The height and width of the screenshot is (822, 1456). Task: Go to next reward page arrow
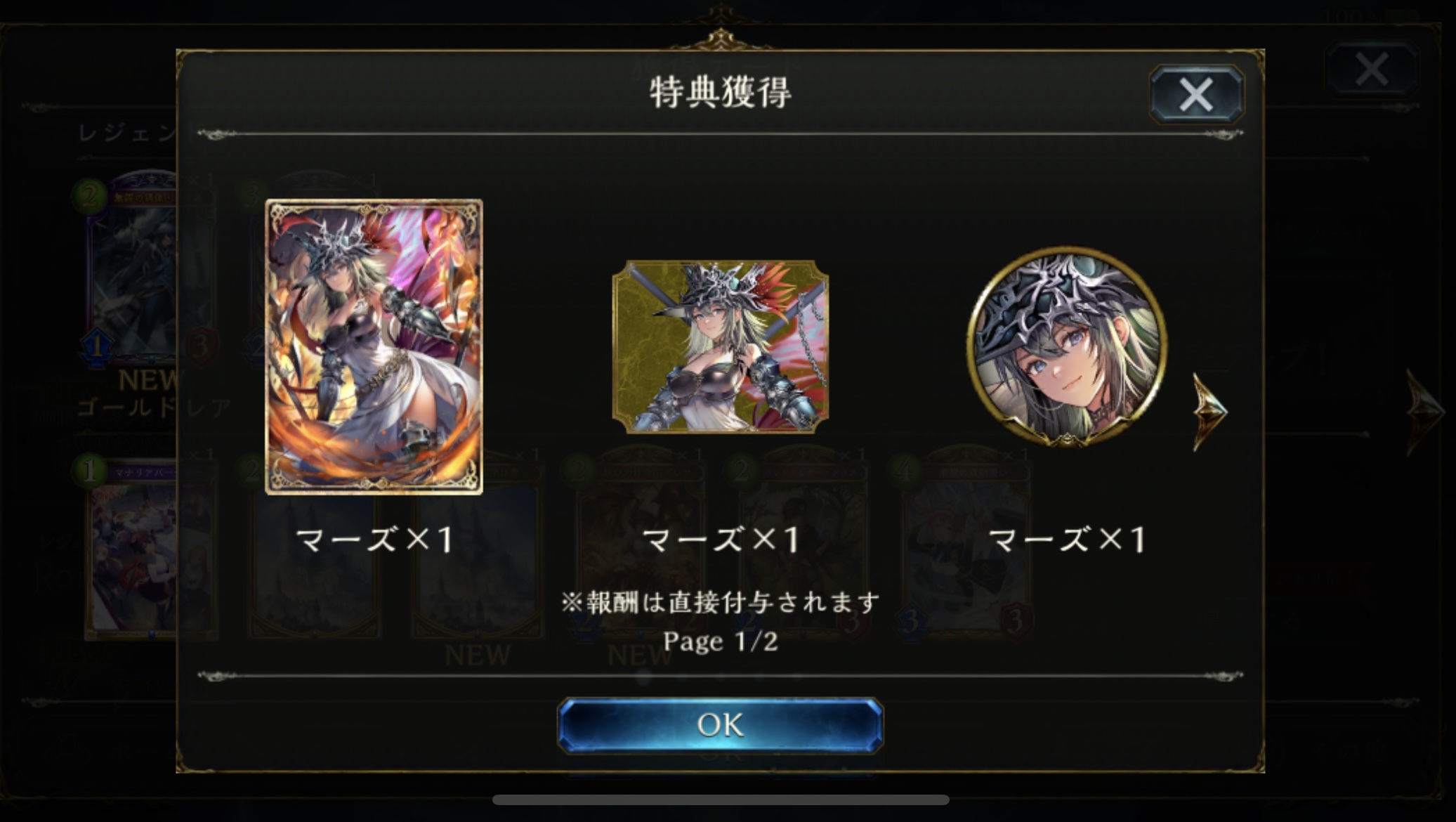(x=1209, y=412)
